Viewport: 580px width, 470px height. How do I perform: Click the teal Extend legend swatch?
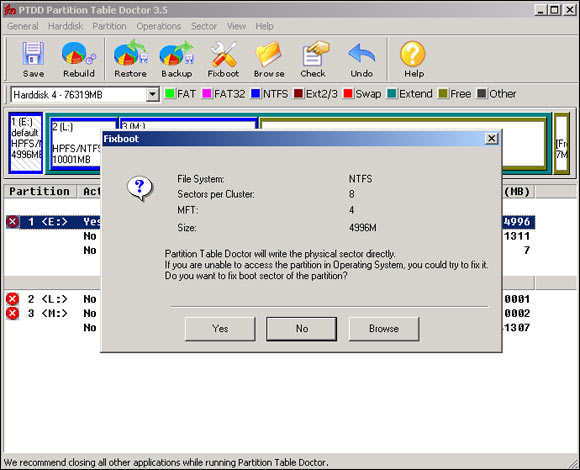(392, 93)
